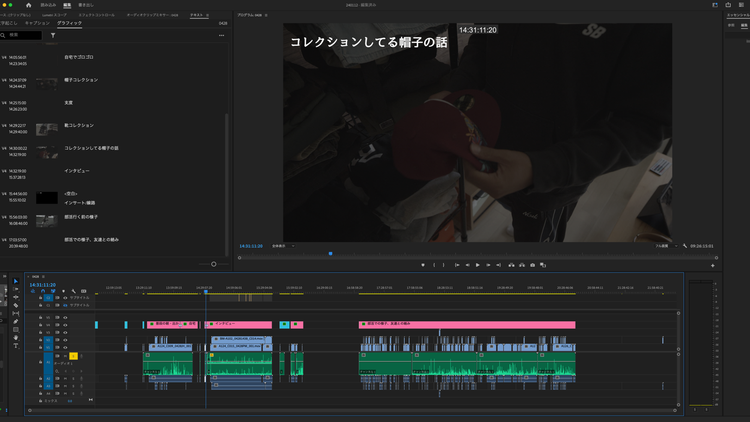
Task: Open the Home screen icon
Action: coord(28,5)
